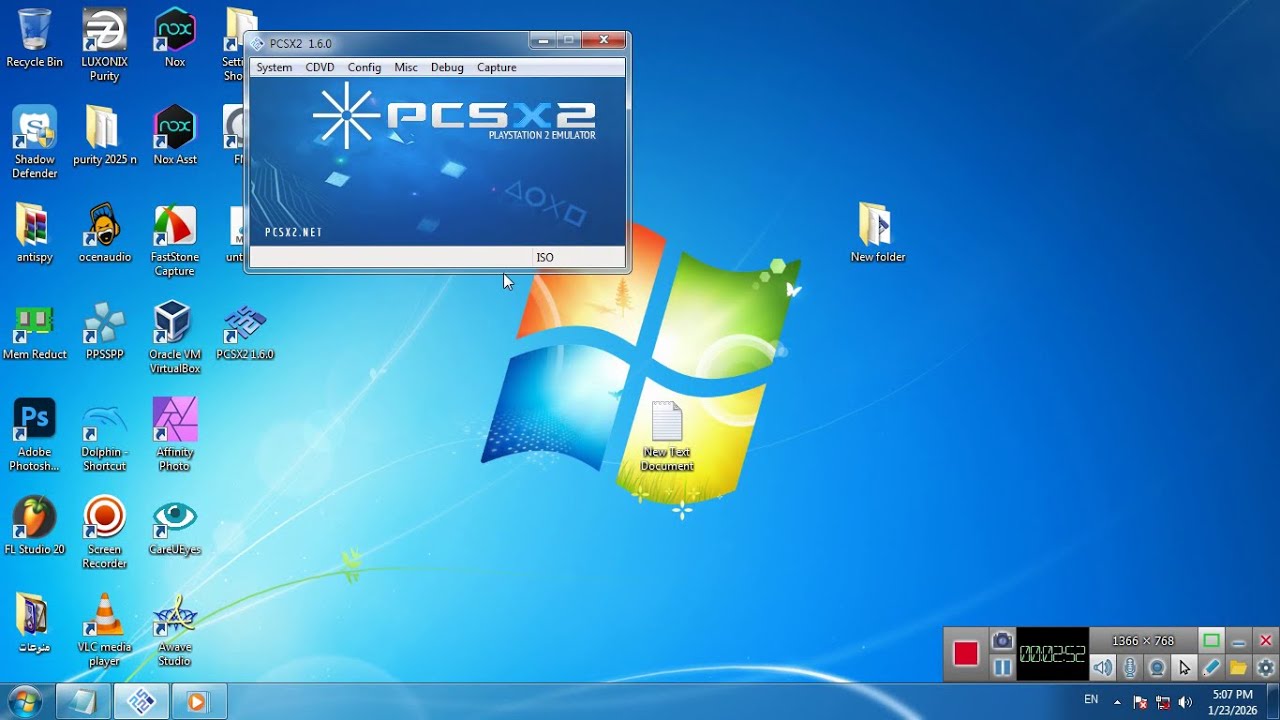Select the Nox desktop shortcut

175,38
